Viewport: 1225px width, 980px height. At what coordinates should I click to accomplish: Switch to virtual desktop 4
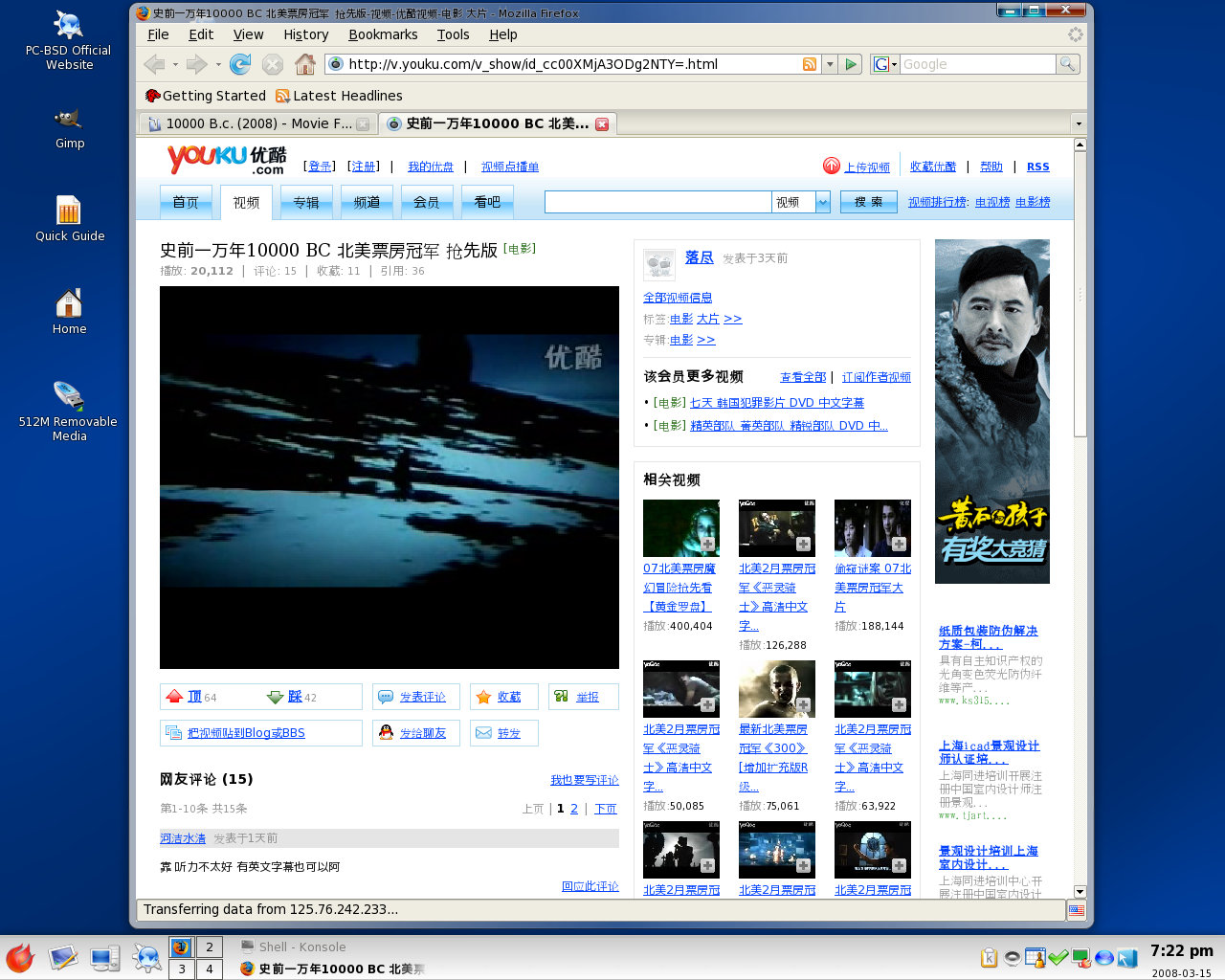210,969
